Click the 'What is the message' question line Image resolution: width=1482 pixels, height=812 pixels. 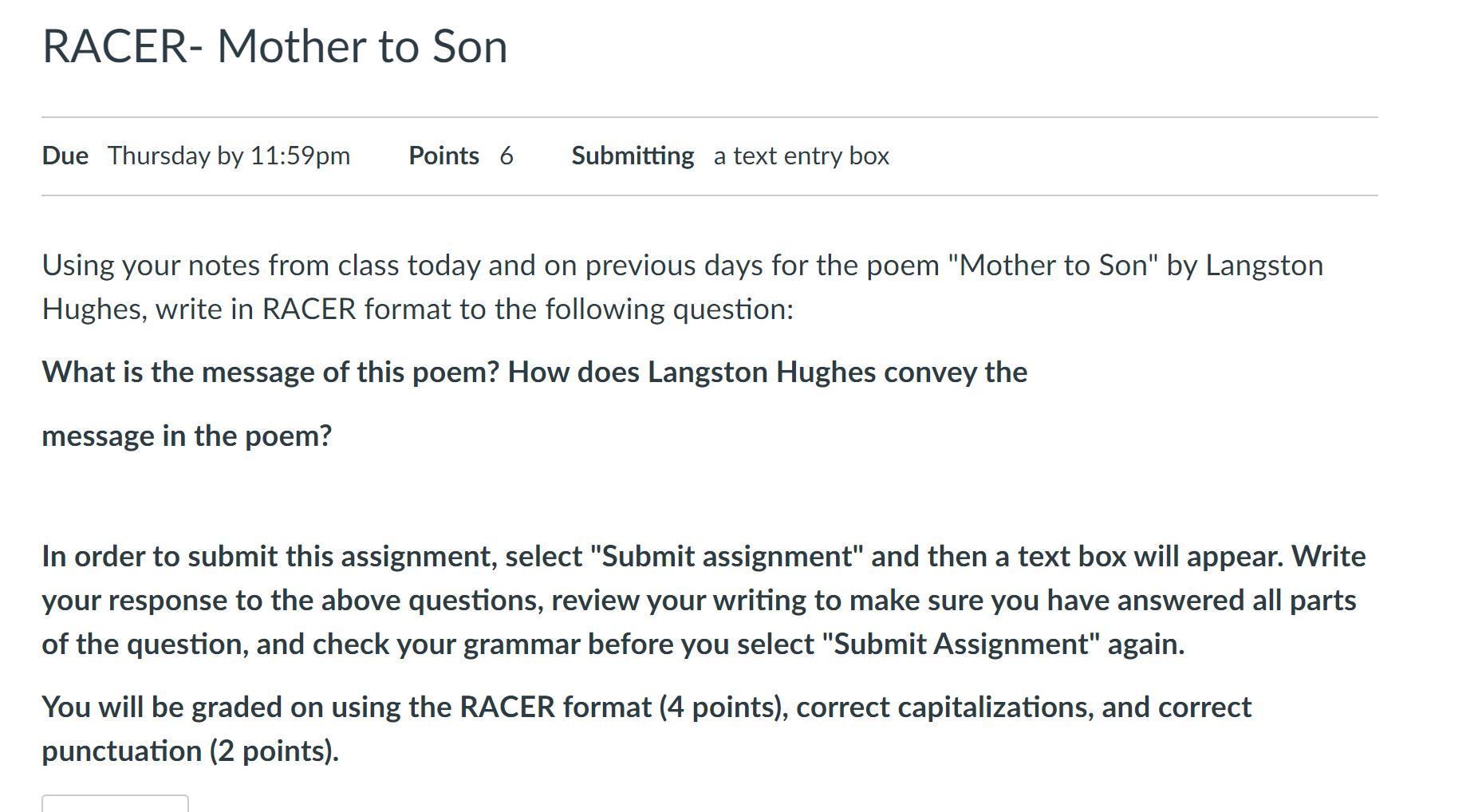click(534, 372)
